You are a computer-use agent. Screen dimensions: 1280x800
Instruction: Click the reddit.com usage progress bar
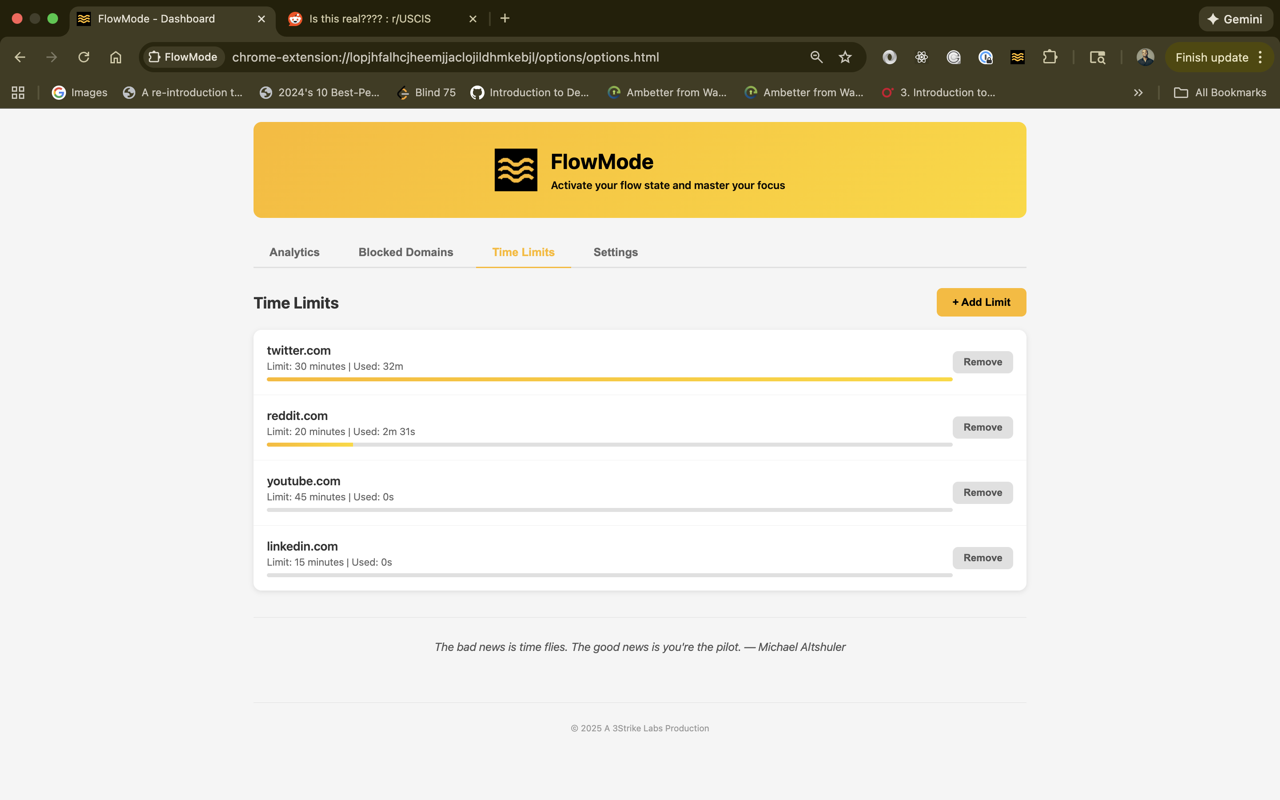click(x=609, y=444)
